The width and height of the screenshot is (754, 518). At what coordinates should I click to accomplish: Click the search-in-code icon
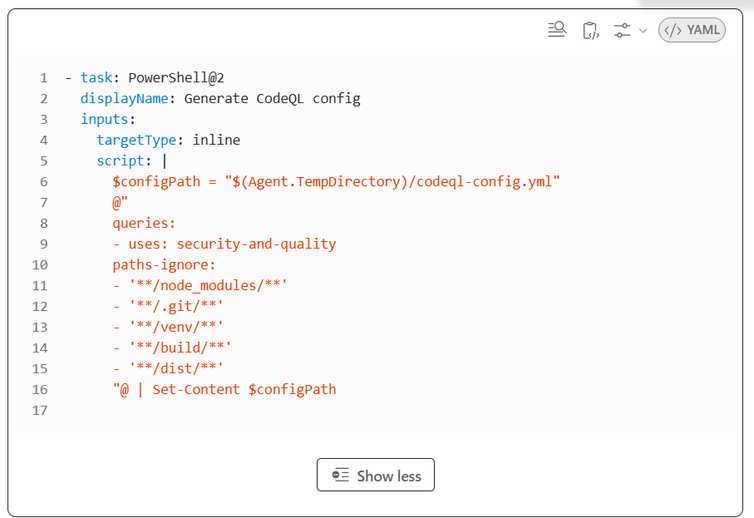(x=557, y=30)
